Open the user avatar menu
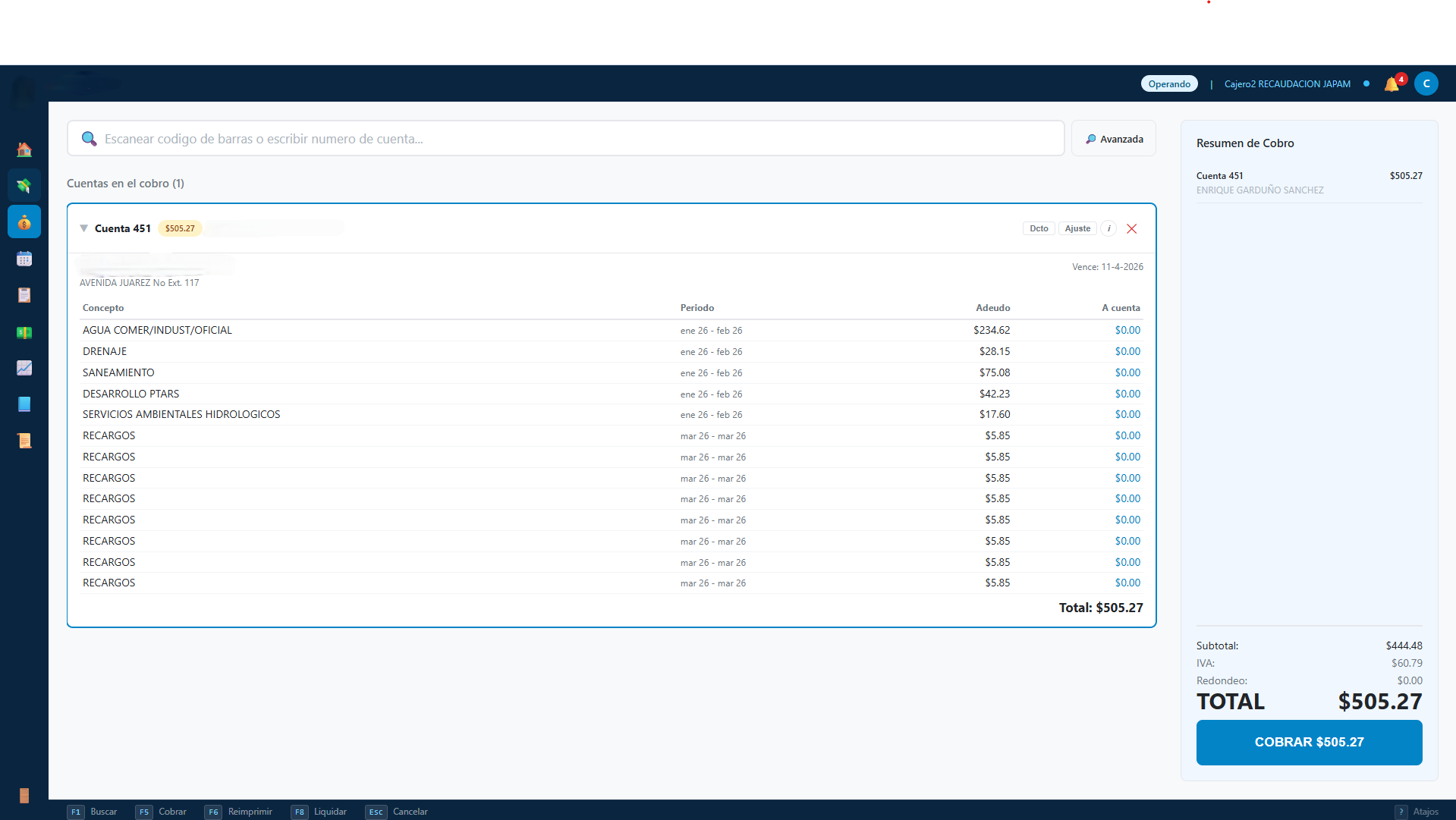 click(x=1426, y=83)
